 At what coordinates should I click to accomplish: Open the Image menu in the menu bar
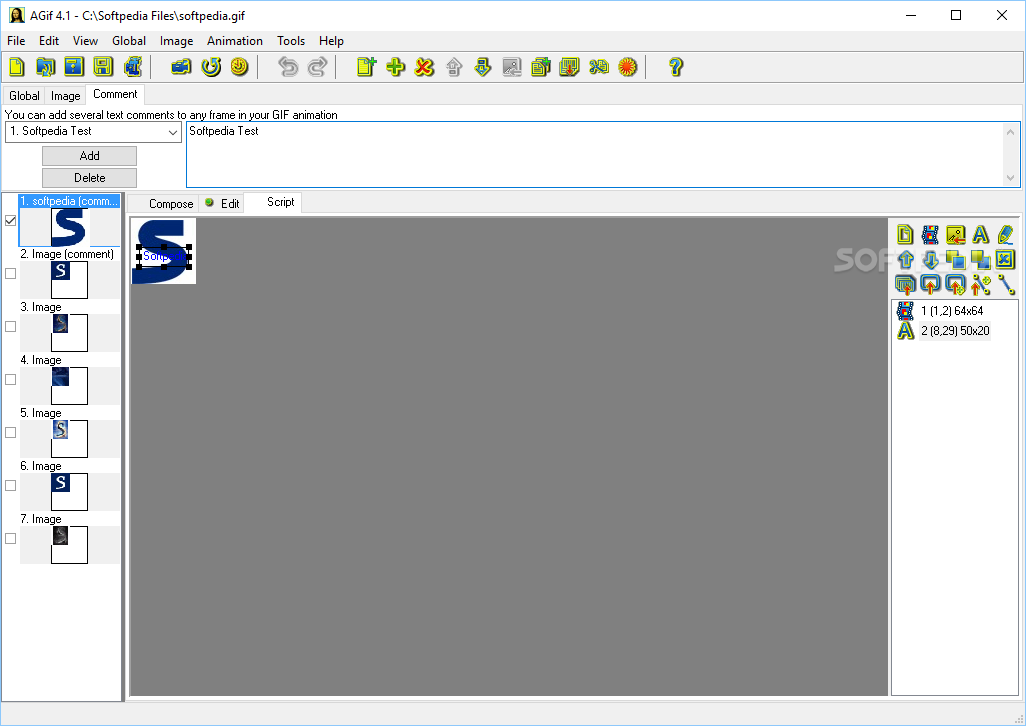(177, 41)
